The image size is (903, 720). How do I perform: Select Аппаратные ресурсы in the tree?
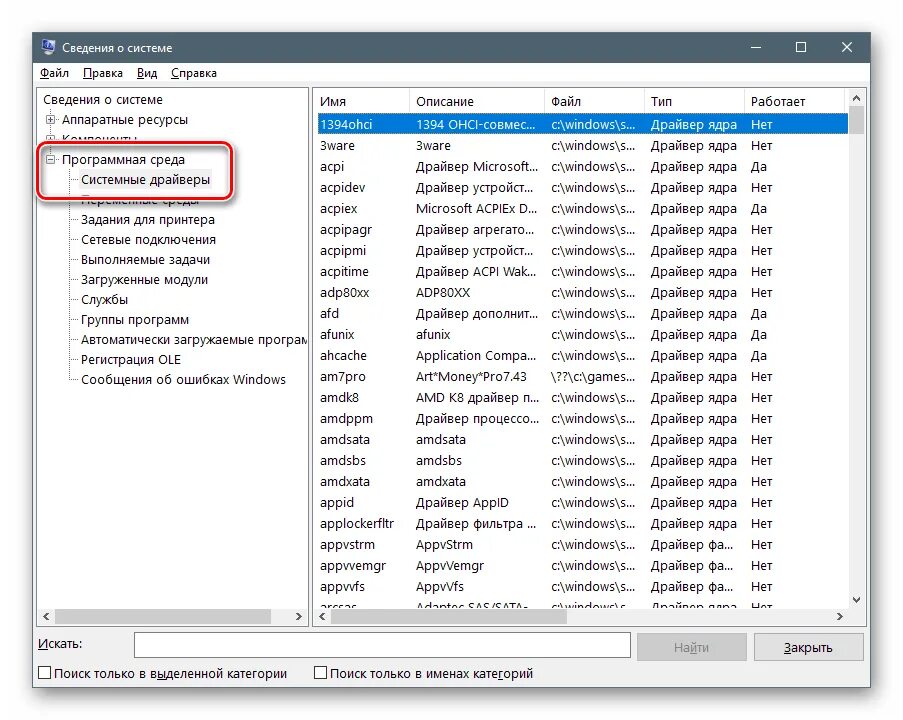pos(125,120)
